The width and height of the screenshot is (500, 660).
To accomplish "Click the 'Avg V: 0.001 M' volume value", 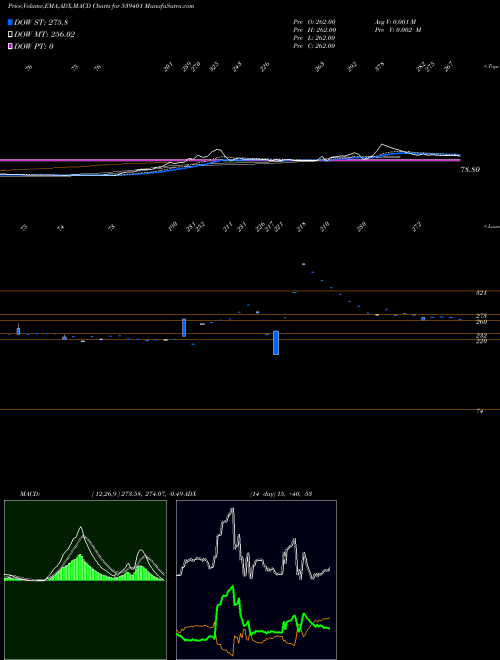I will tap(395, 22).
